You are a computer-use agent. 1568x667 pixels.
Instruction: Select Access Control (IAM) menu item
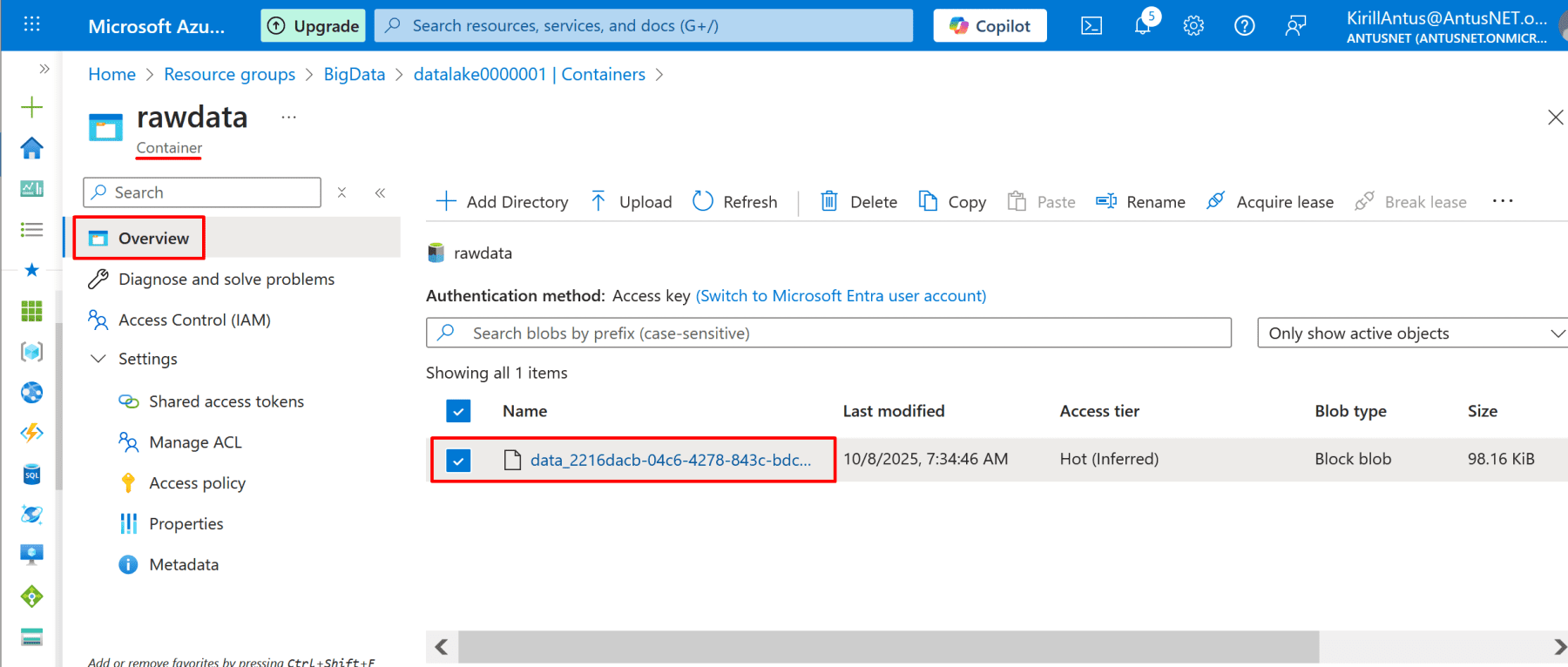194,320
